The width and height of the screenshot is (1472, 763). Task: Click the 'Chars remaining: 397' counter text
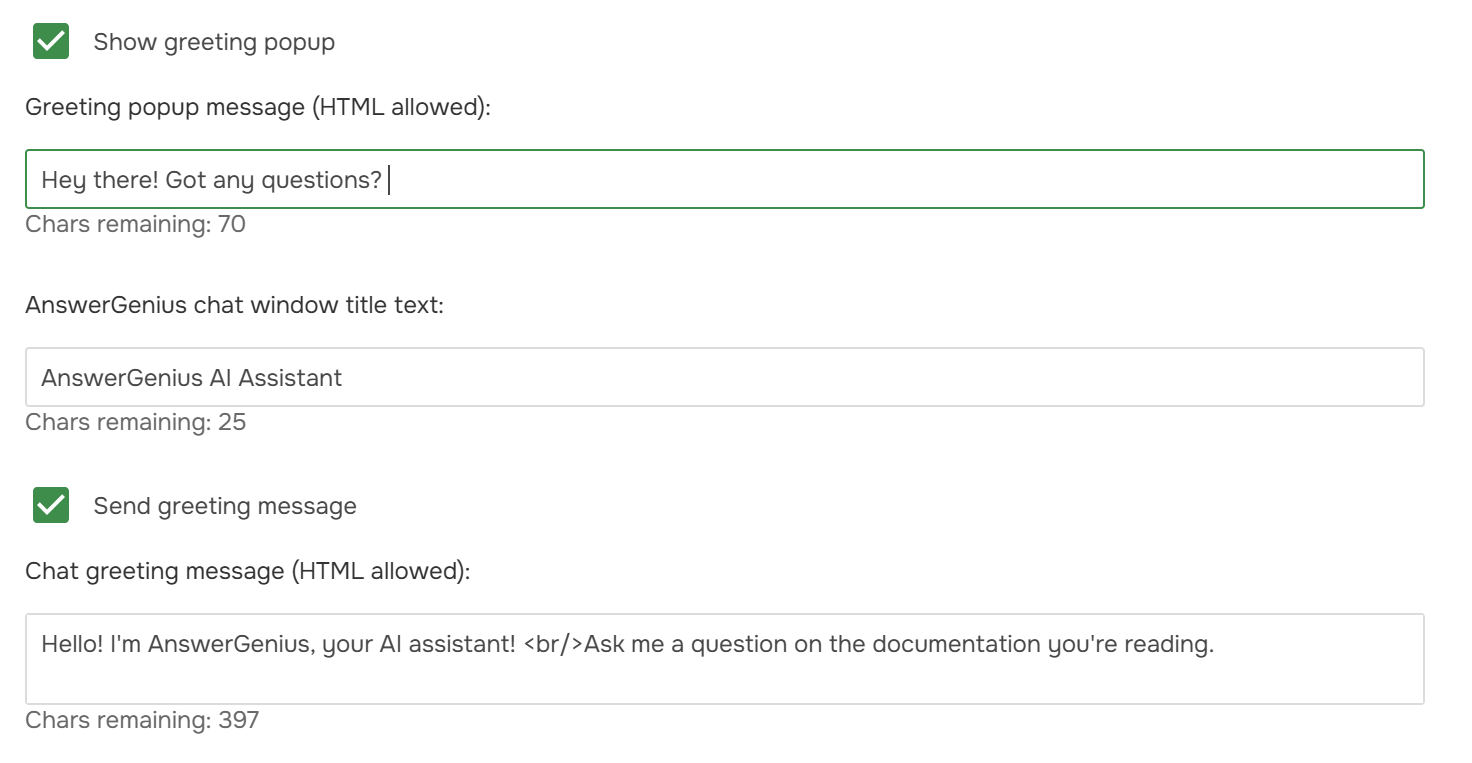141,720
